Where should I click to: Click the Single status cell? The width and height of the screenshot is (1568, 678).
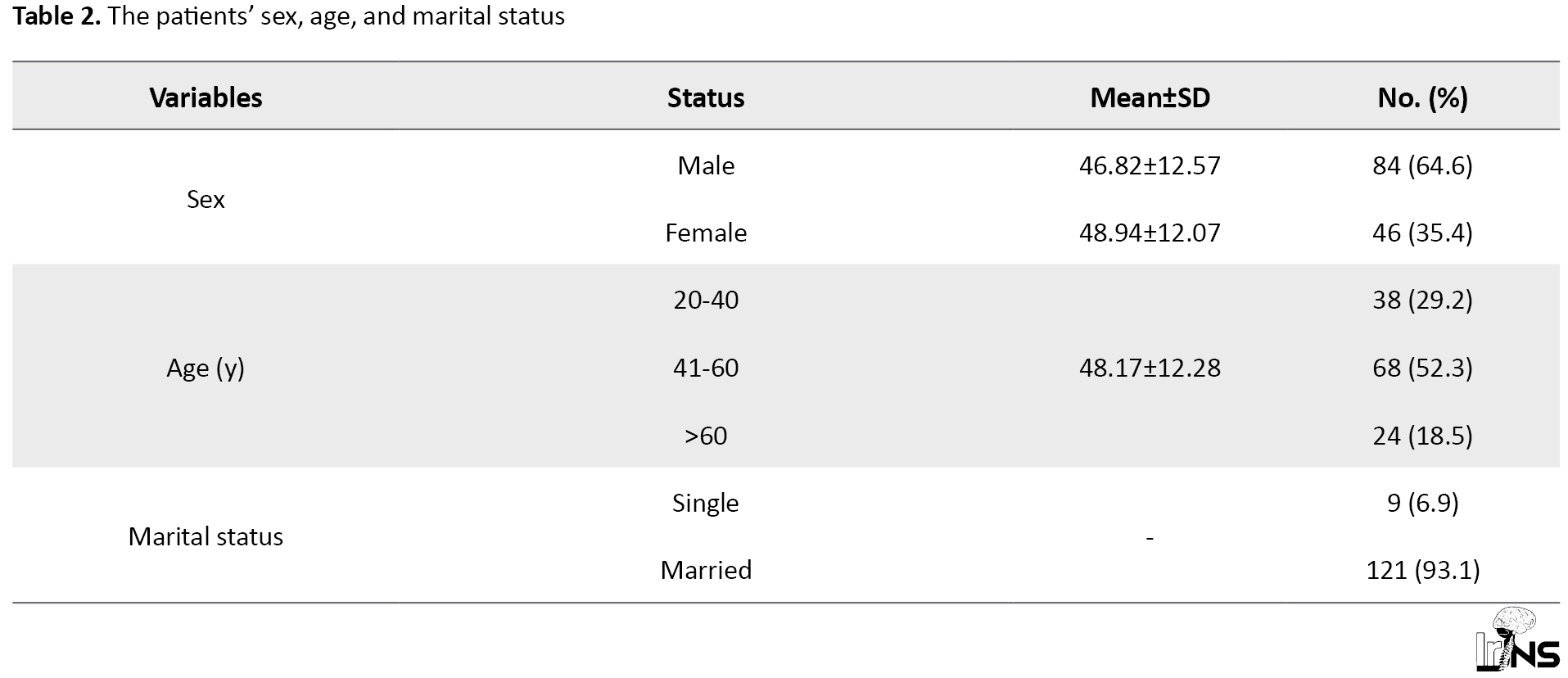pyautogui.click(x=706, y=503)
